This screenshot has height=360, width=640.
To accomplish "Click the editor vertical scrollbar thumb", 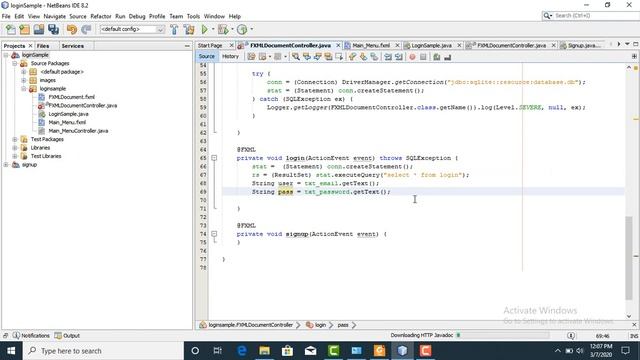I will tap(629, 258).
